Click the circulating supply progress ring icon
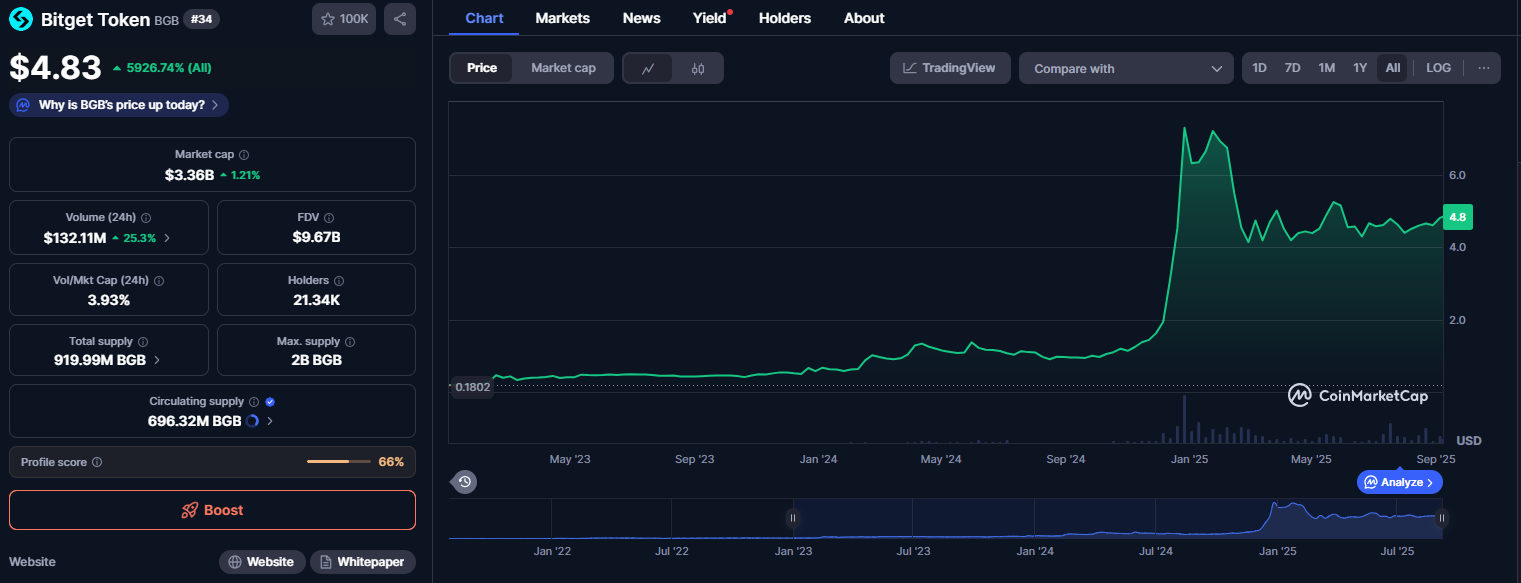 pos(252,421)
